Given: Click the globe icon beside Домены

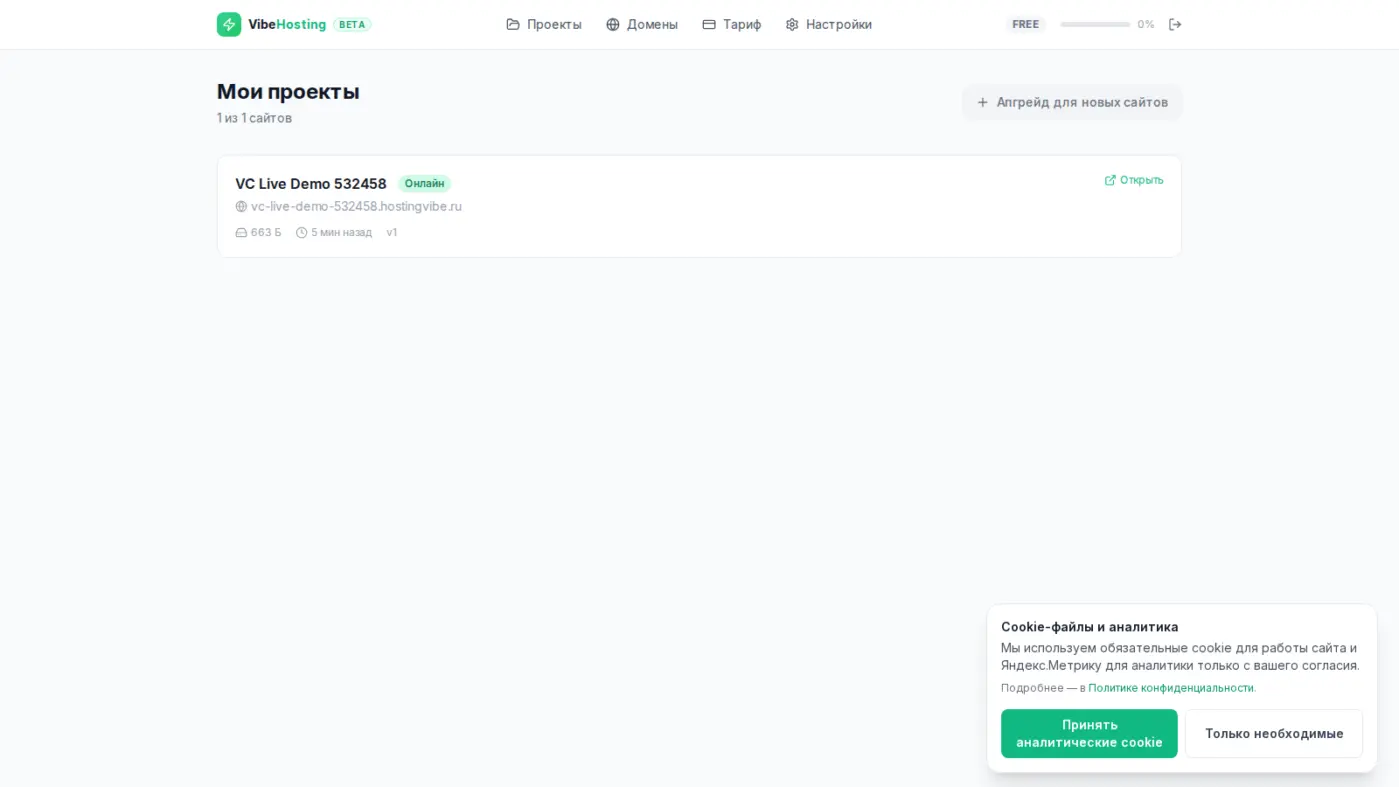Looking at the screenshot, I should 613,24.
